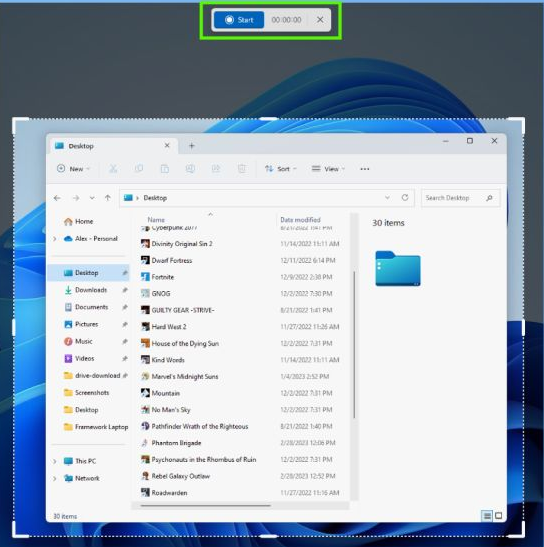Select the Fortnite shortcut
This screenshot has width=544, height=547.
(x=158, y=277)
